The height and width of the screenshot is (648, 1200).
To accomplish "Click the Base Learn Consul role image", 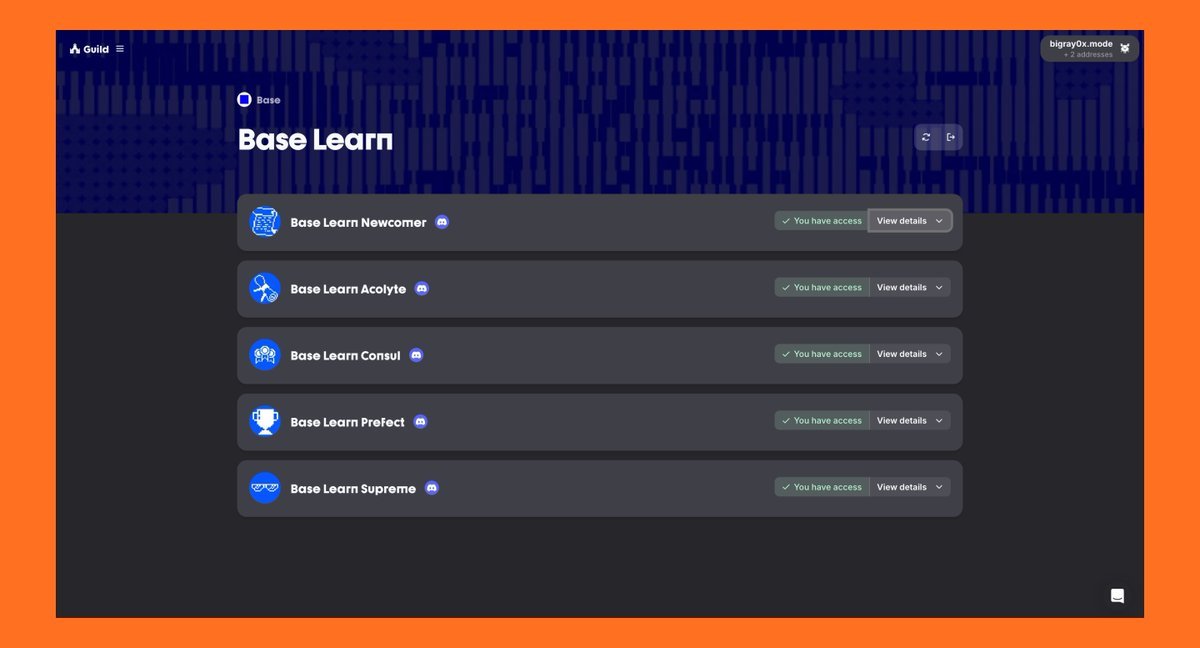I will 265,355.
